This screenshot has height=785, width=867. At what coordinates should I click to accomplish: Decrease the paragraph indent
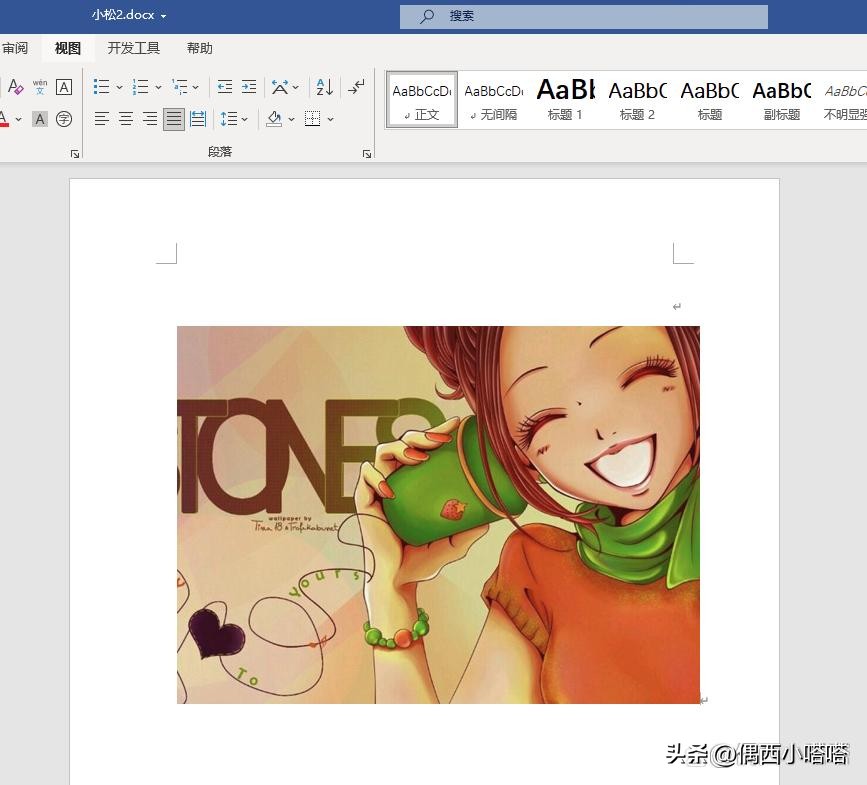tap(224, 87)
